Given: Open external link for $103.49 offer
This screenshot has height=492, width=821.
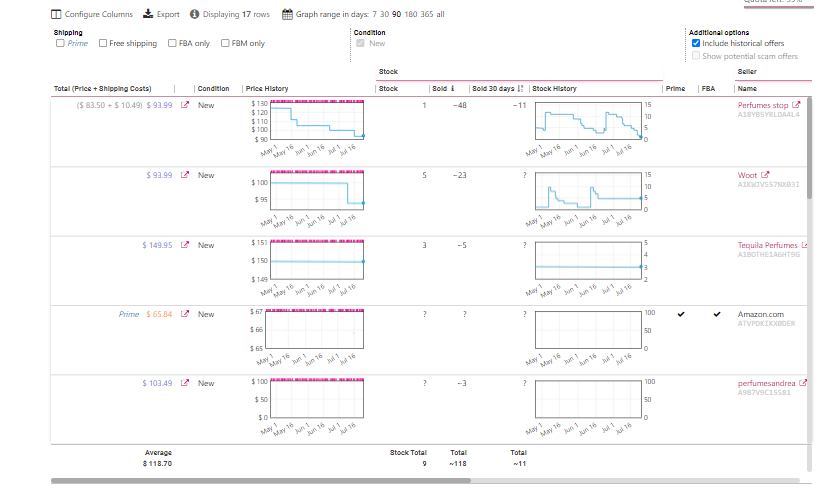Looking at the screenshot, I should [x=185, y=383].
